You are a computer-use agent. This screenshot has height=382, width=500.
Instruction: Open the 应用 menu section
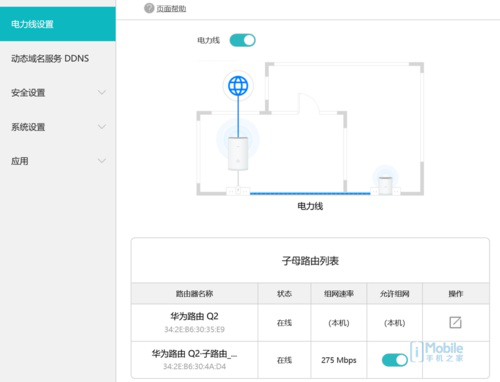click(x=58, y=161)
